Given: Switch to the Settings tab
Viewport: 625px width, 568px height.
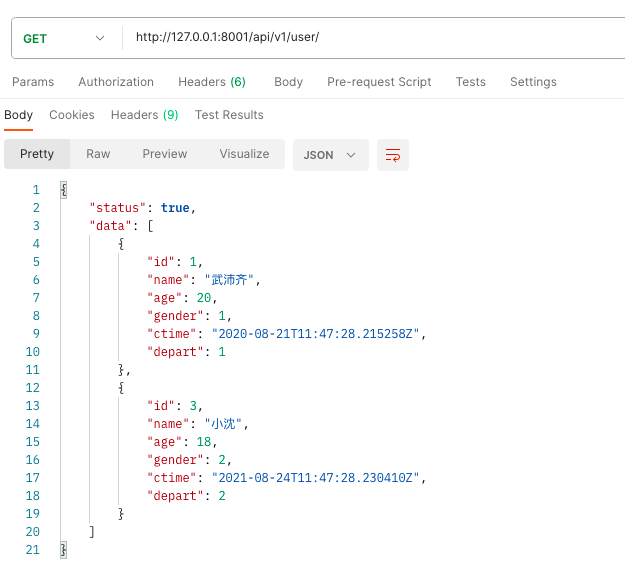Looking at the screenshot, I should 533,82.
